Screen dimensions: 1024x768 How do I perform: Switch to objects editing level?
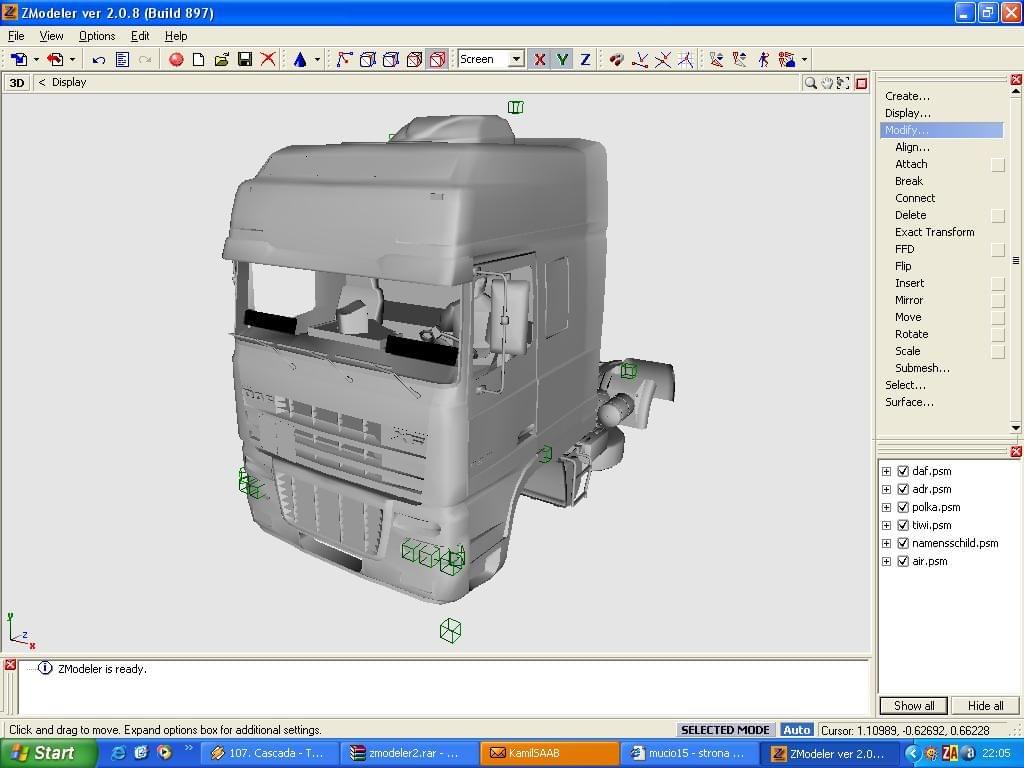414,59
